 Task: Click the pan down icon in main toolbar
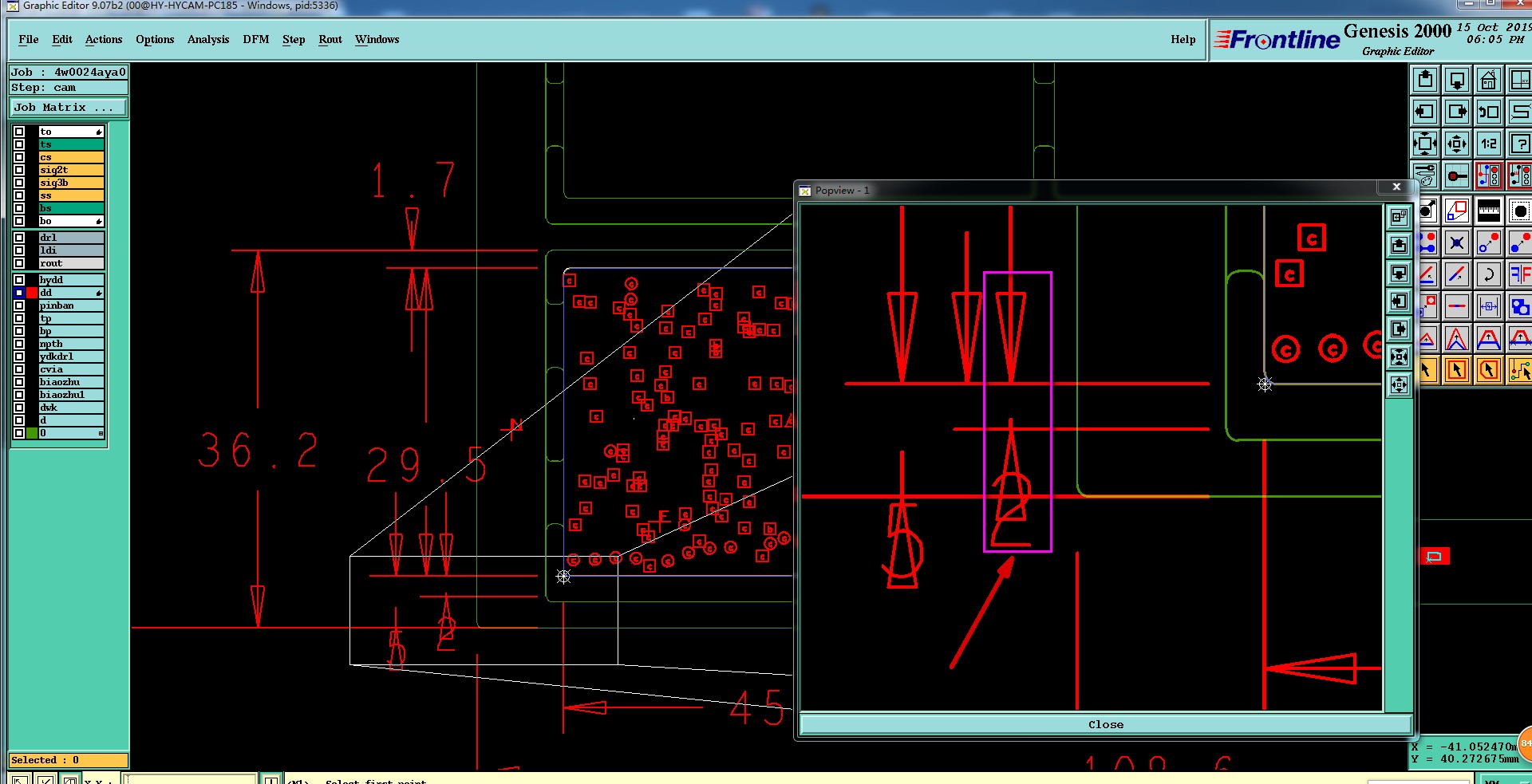1457,80
